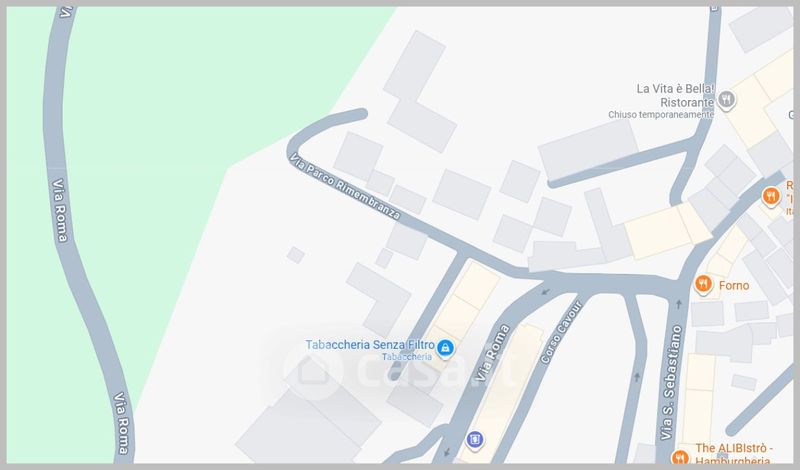Click the Via S. Sebastiano street label
This screenshot has height=470, width=800.
point(671,383)
